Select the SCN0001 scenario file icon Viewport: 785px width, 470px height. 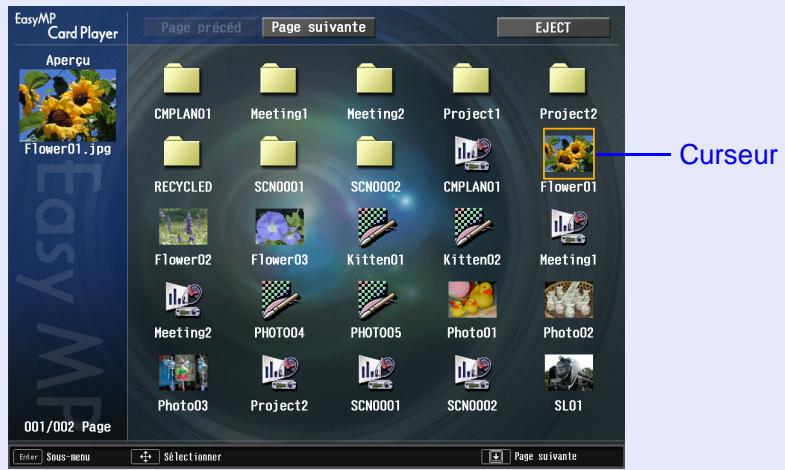tap(376, 372)
